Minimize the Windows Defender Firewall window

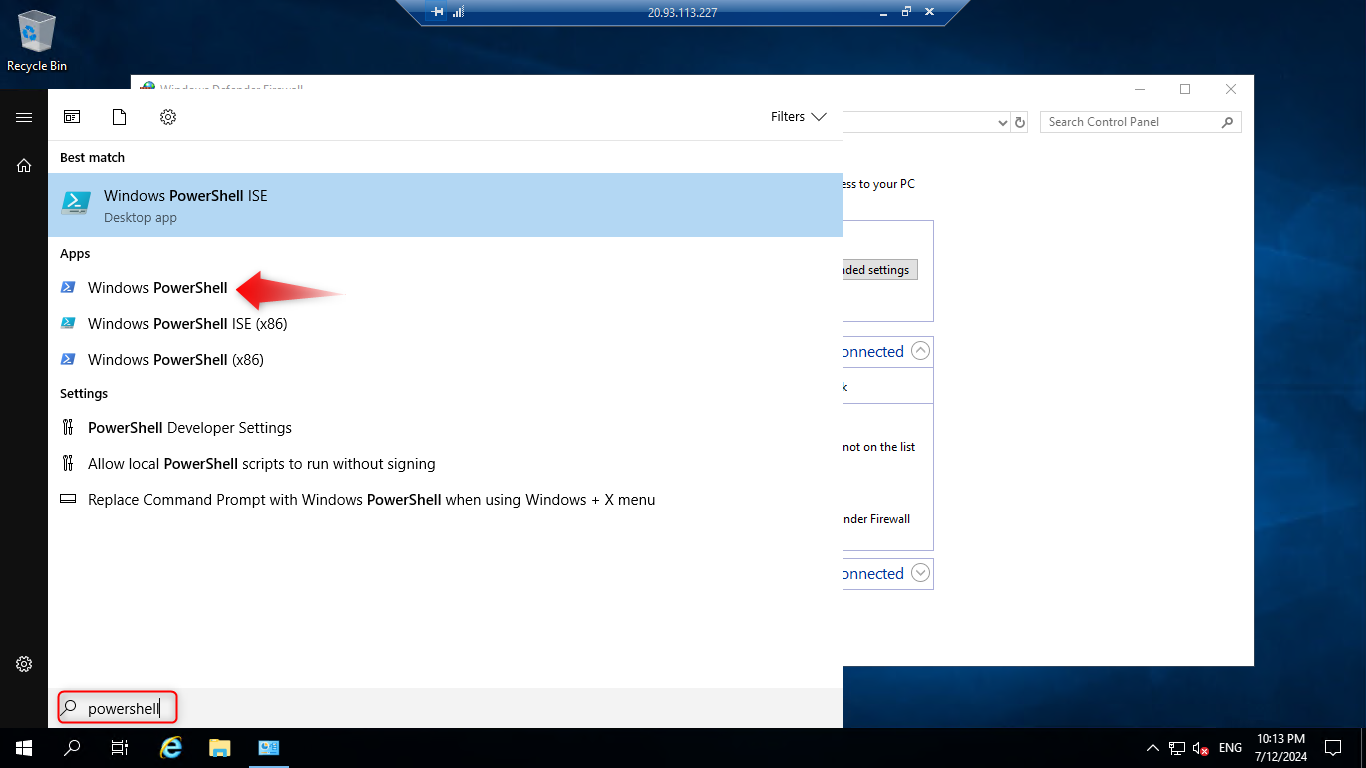1139,89
